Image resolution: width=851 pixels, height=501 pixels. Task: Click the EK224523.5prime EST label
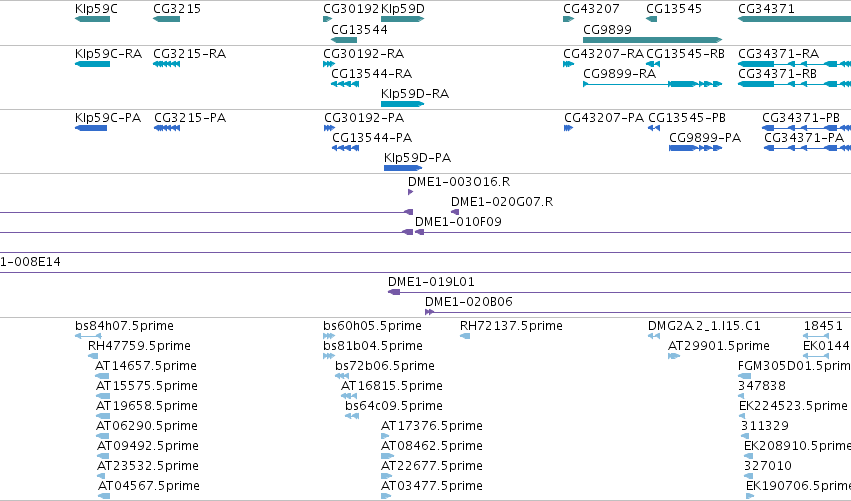point(793,406)
